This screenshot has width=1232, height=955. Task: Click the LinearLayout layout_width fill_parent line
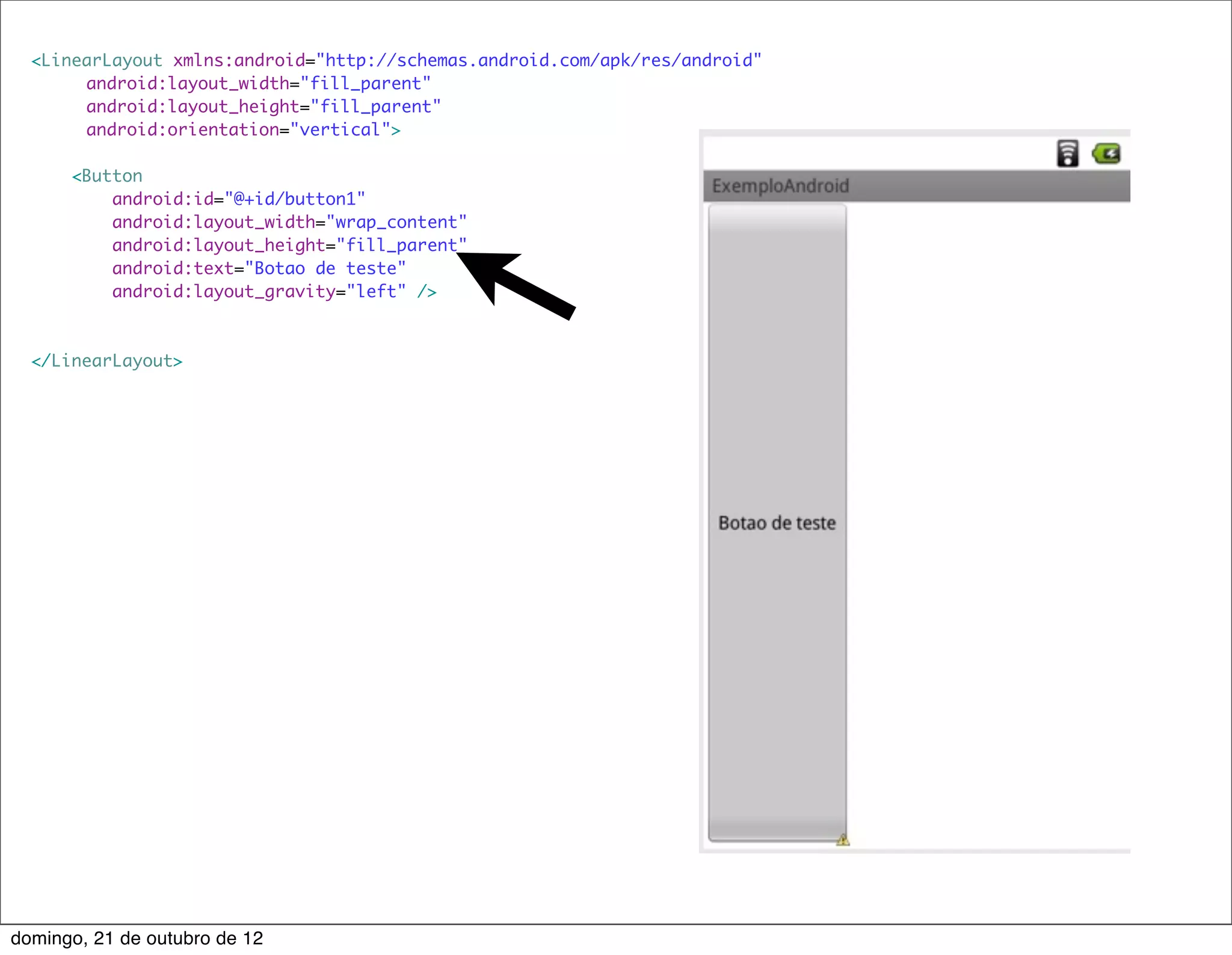258,84
